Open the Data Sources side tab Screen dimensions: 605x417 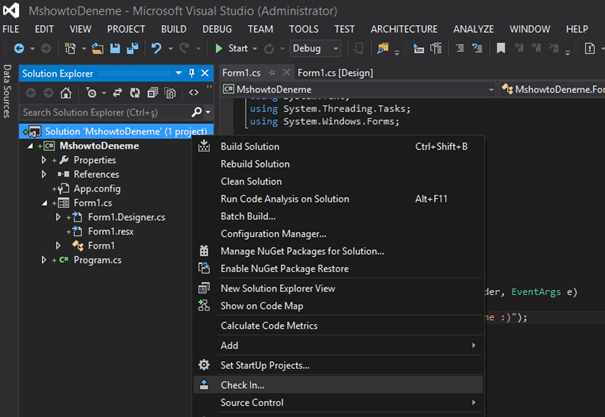coord(7,91)
